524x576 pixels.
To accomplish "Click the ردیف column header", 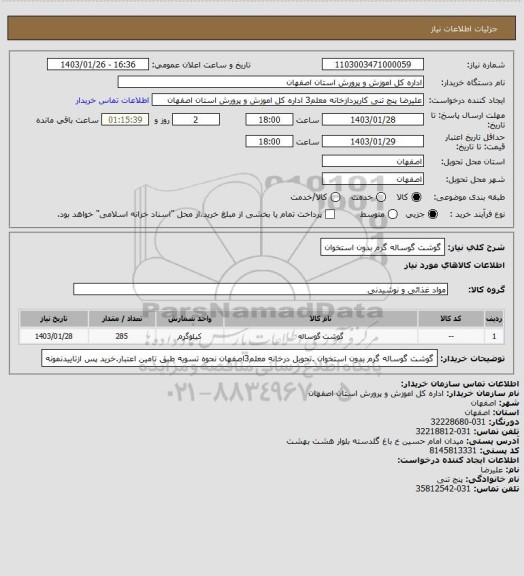I will coord(494,318).
